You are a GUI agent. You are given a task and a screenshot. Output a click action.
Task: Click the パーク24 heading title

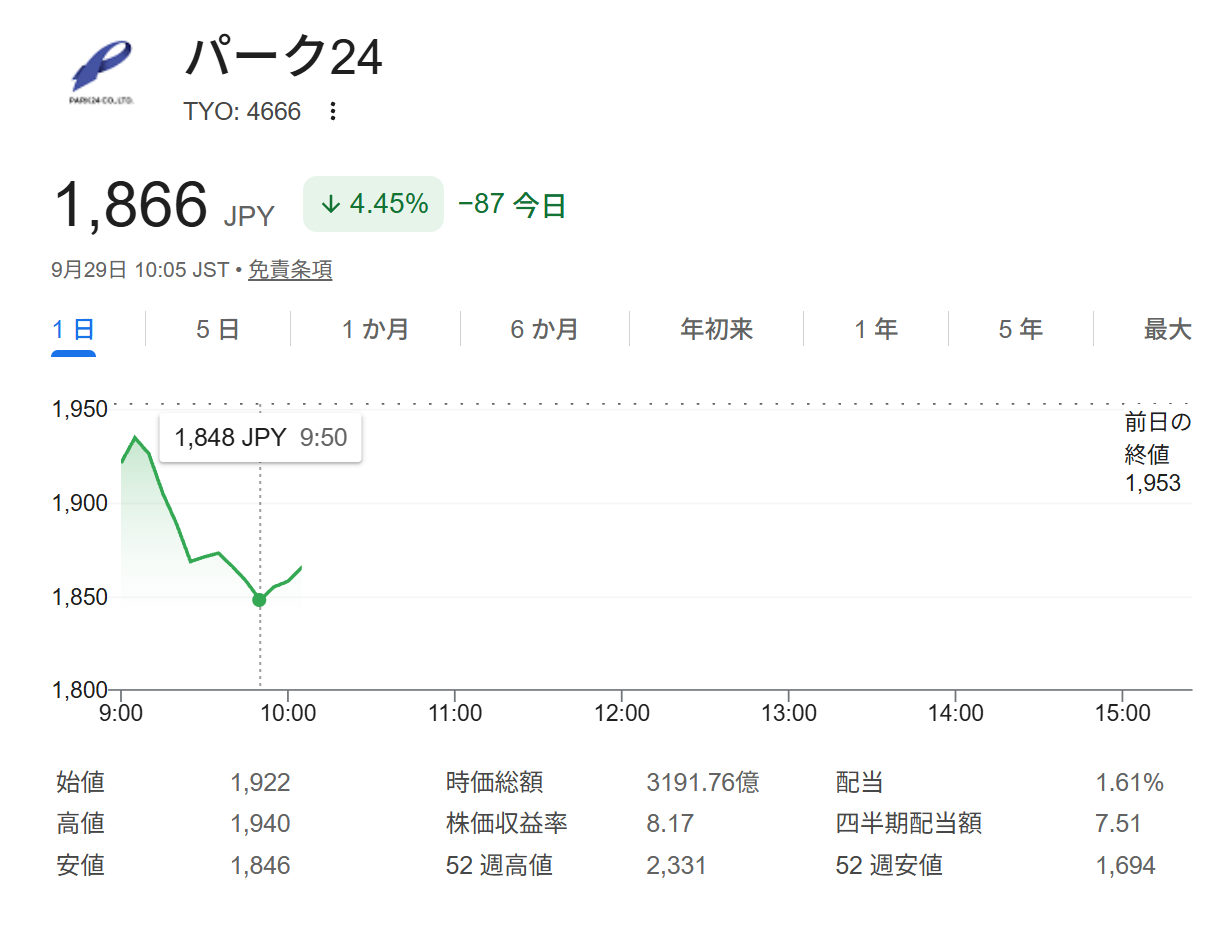pos(283,57)
